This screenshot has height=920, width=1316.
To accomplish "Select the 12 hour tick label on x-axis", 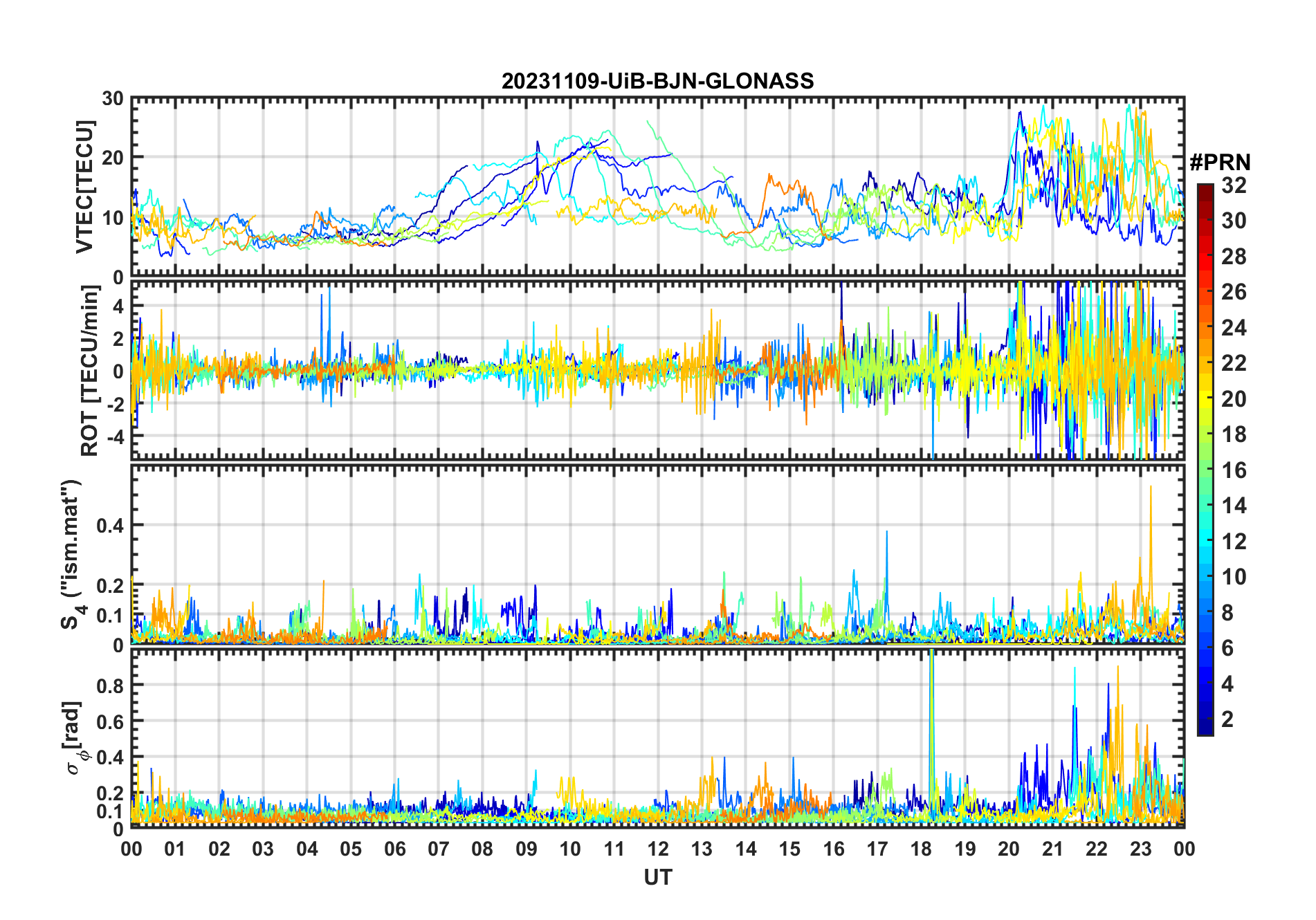I will click(x=657, y=849).
